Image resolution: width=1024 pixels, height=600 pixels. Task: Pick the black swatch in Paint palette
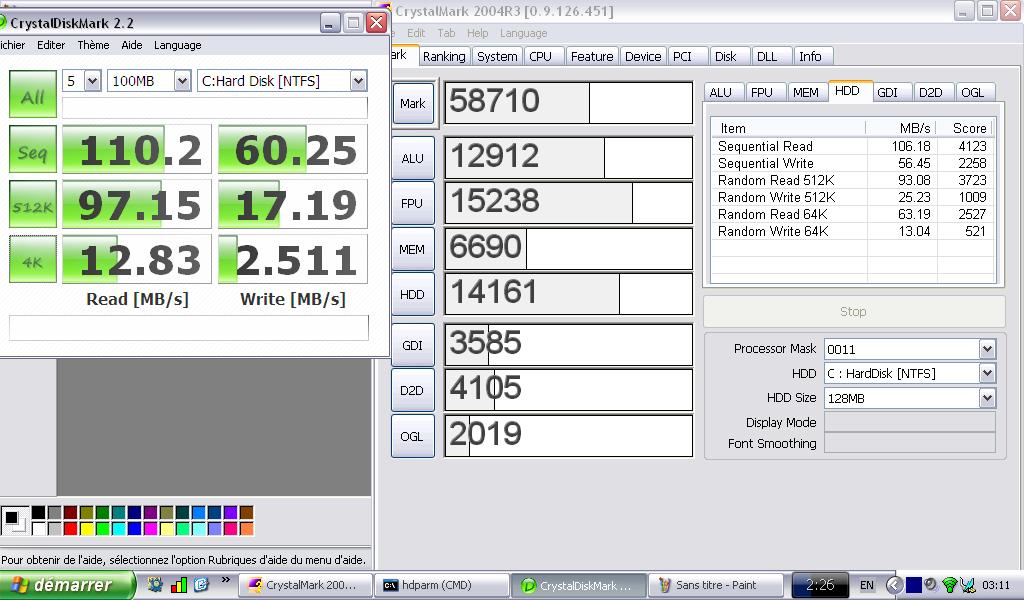click(x=39, y=513)
